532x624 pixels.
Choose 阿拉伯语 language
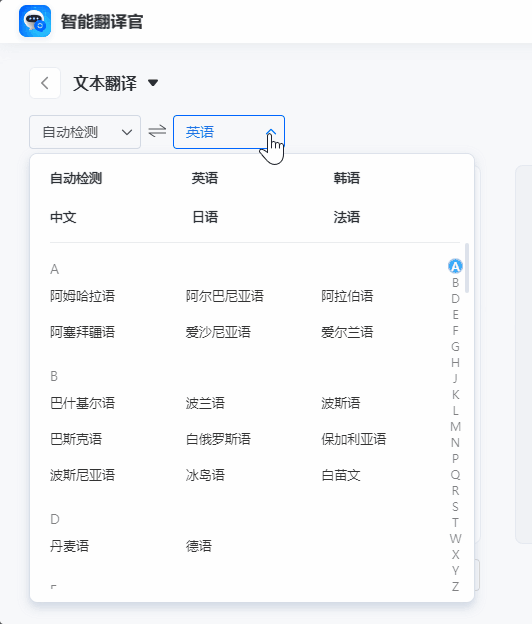tap(347, 296)
